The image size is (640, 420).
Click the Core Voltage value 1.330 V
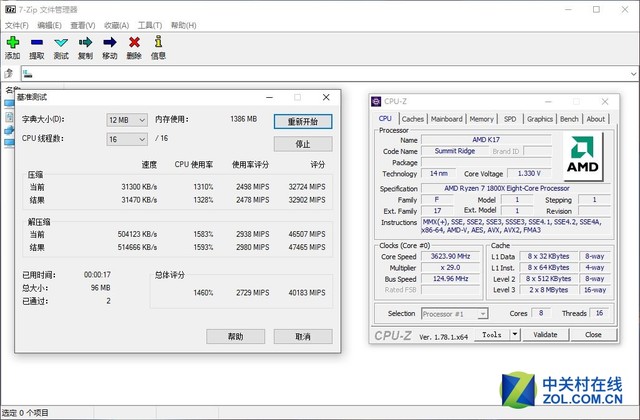(x=529, y=173)
